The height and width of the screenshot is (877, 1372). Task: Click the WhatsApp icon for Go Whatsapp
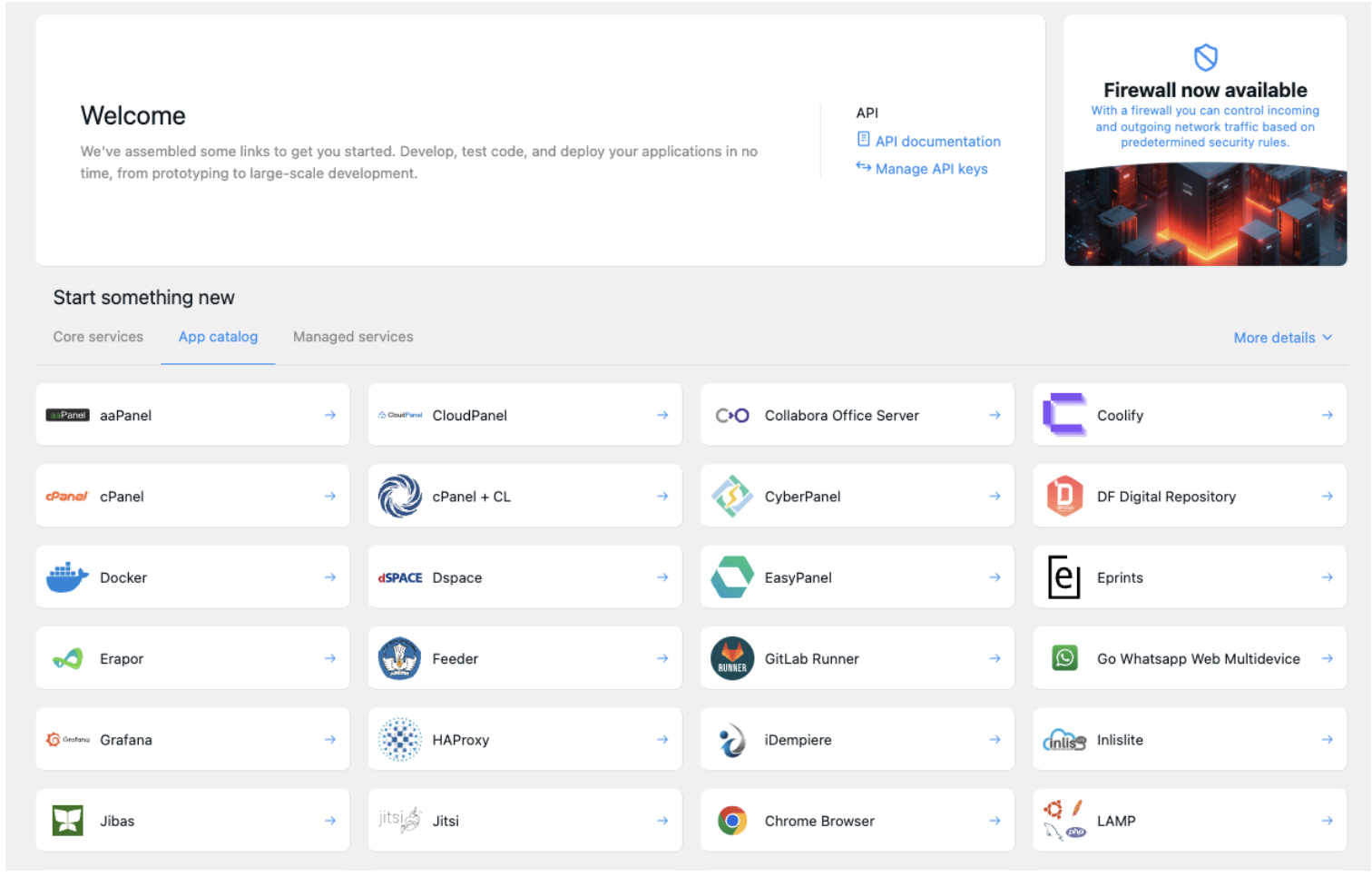(x=1064, y=657)
